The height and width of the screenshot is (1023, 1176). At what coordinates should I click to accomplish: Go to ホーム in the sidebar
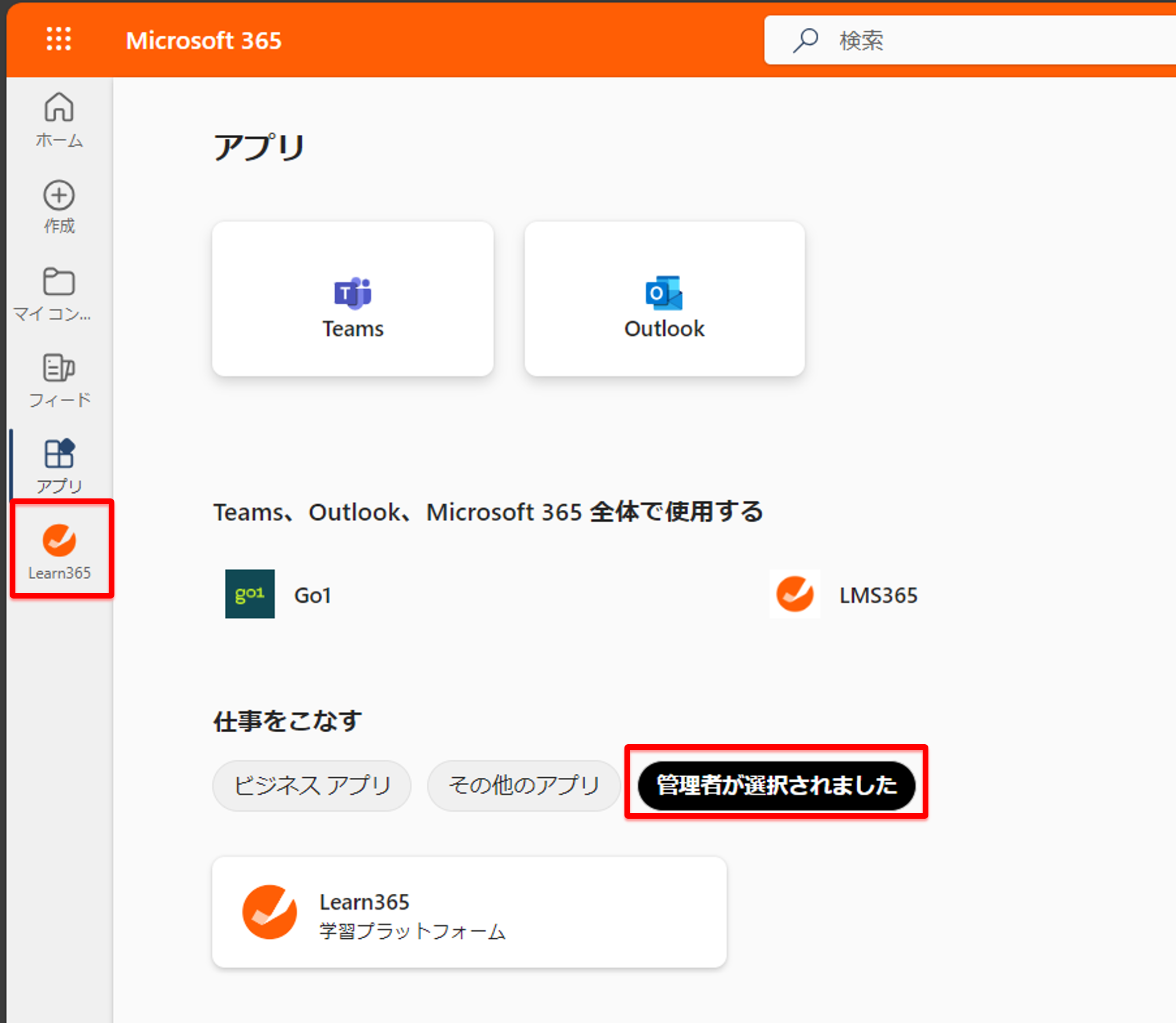(59, 121)
